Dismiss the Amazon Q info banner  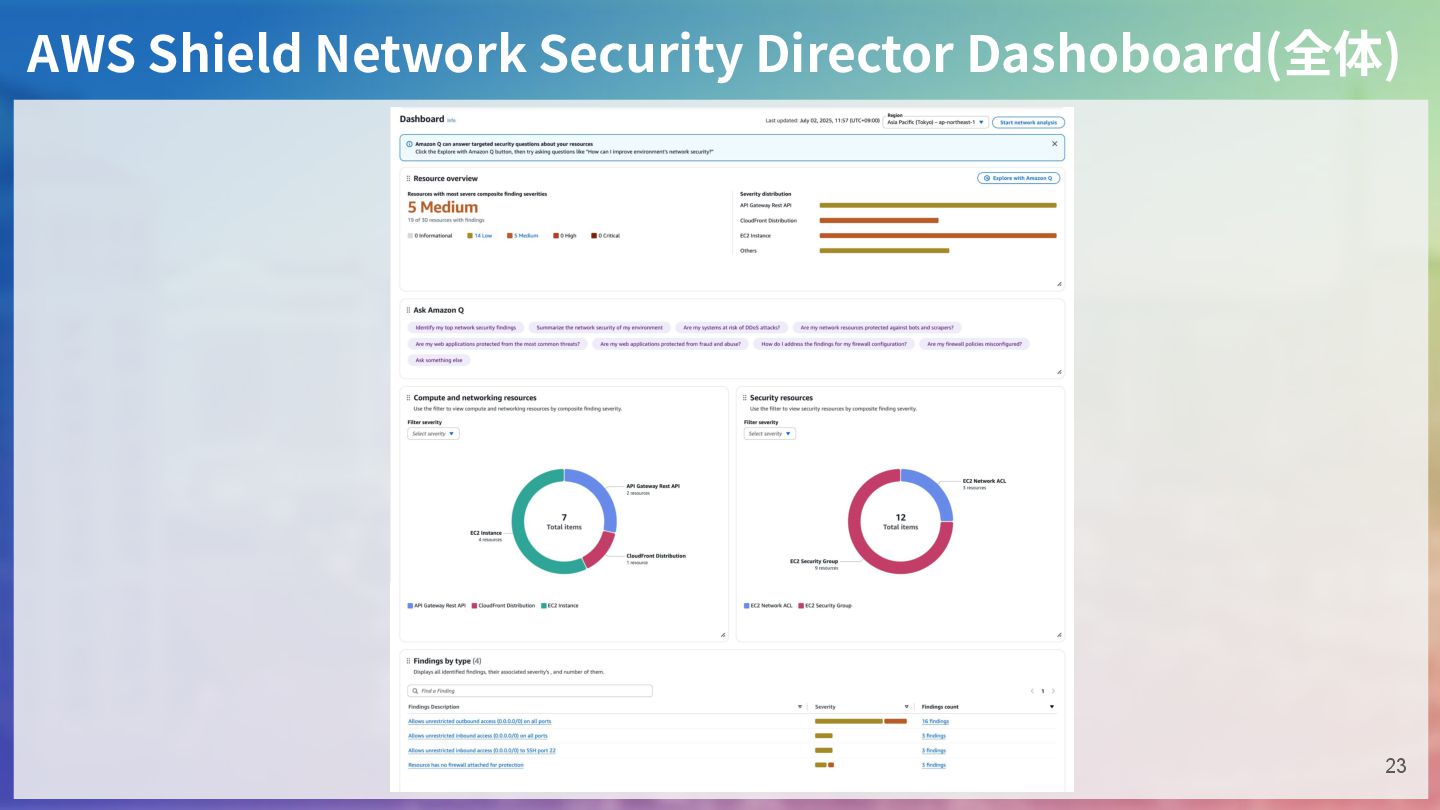1054,144
